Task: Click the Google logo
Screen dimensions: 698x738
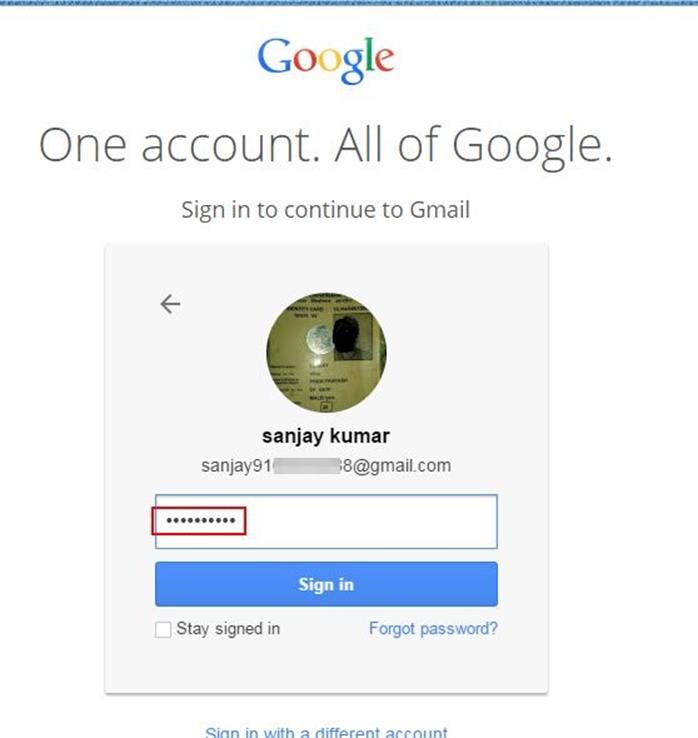Action: point(326,59)
